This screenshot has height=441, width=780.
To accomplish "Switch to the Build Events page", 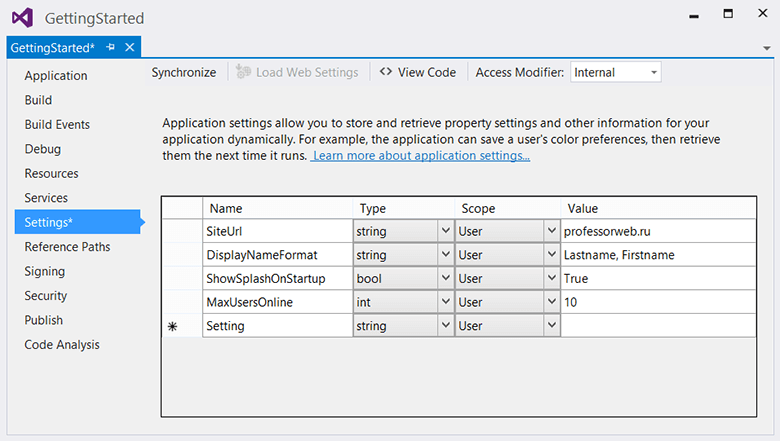I will tap(57, 124).
